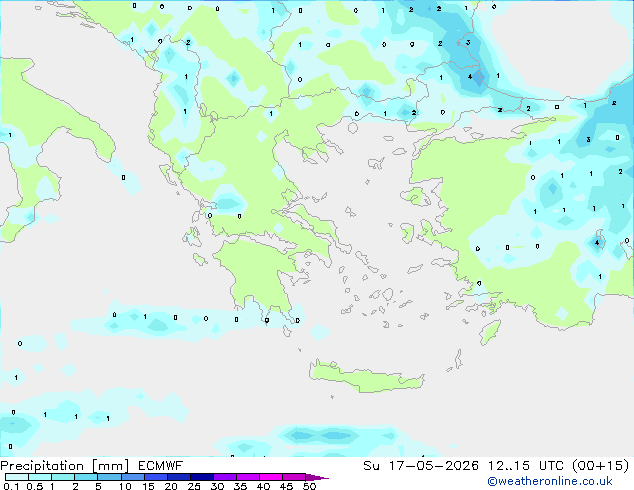Screen dimensions: 634x490
Task: Click the "12..15 UTC" time text
Action: tap(526, 466)
